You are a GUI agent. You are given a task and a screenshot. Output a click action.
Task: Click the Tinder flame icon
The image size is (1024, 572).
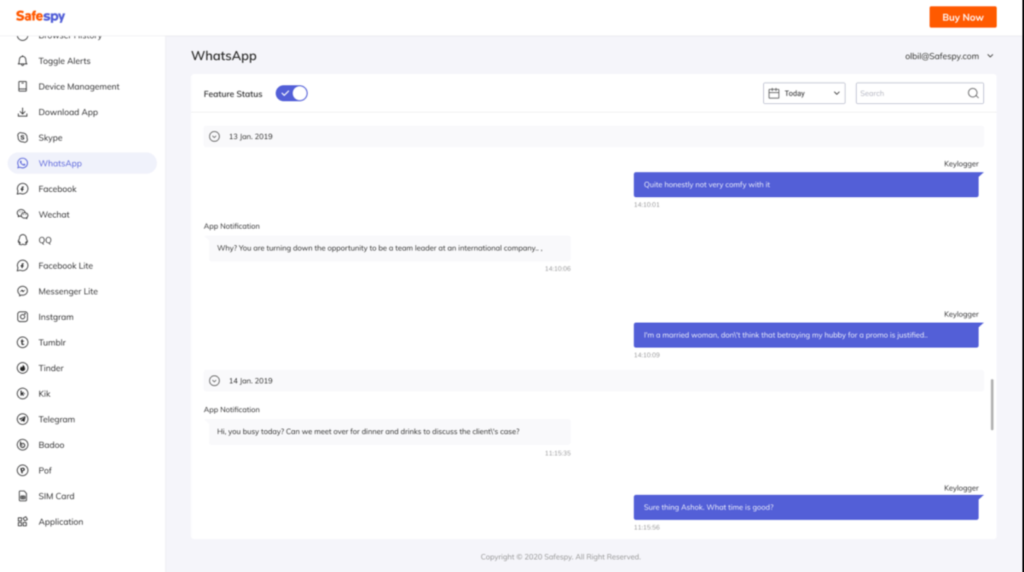[x=22, y=368]
